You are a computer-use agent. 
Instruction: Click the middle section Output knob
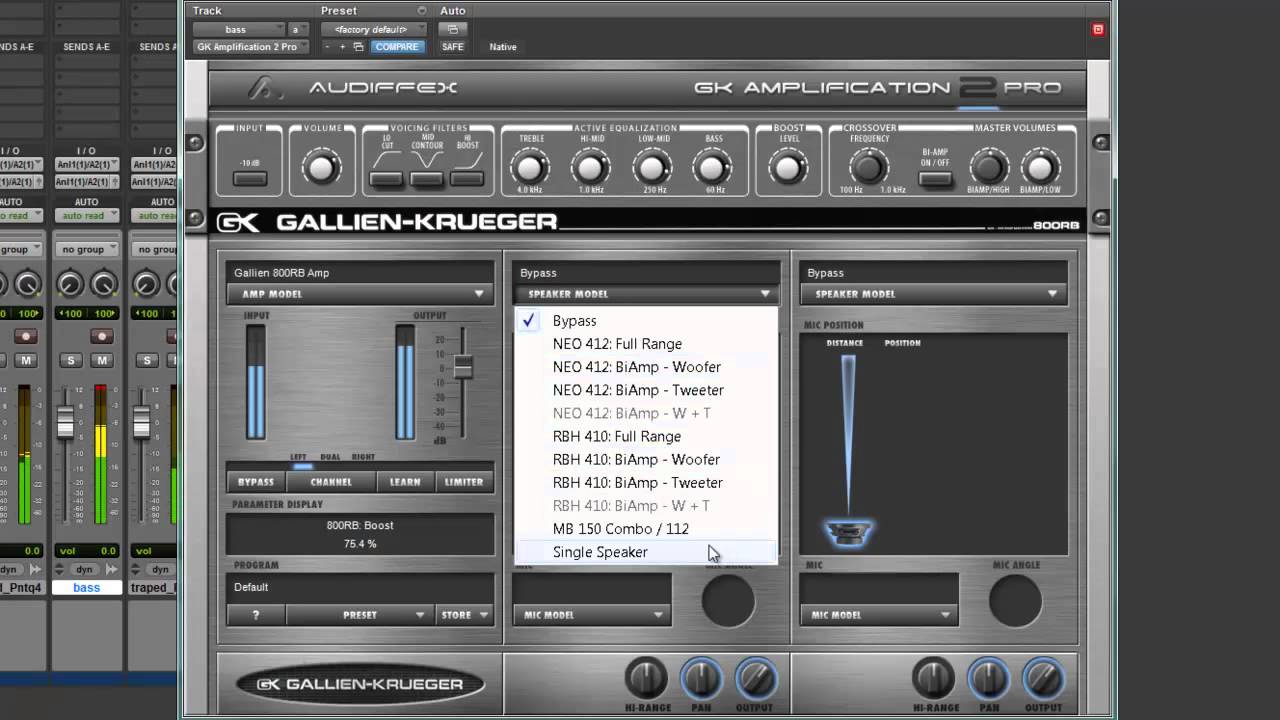click(x=756, y=679)
